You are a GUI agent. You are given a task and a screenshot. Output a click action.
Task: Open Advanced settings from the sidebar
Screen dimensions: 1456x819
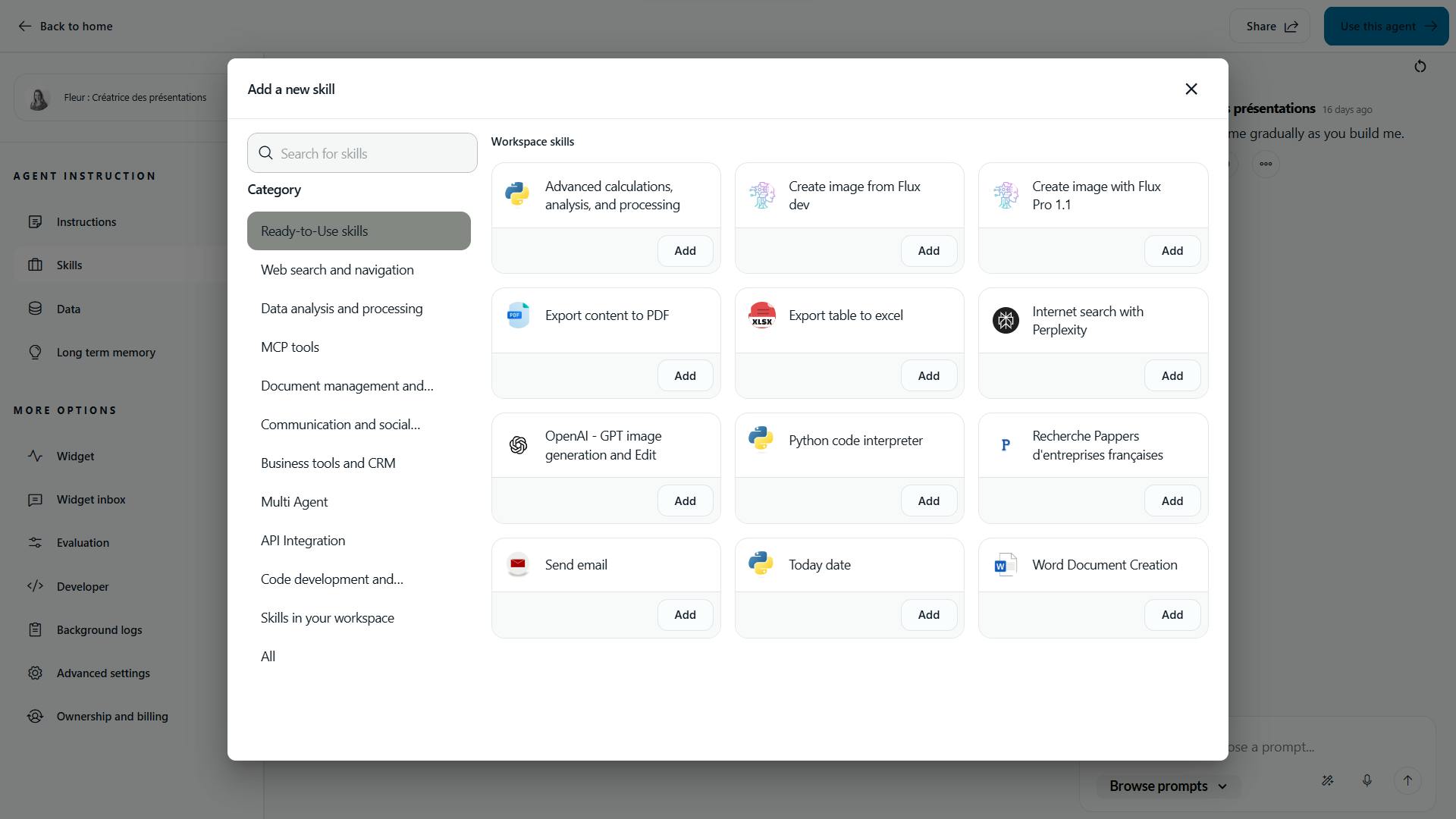(x=104, y=673)
